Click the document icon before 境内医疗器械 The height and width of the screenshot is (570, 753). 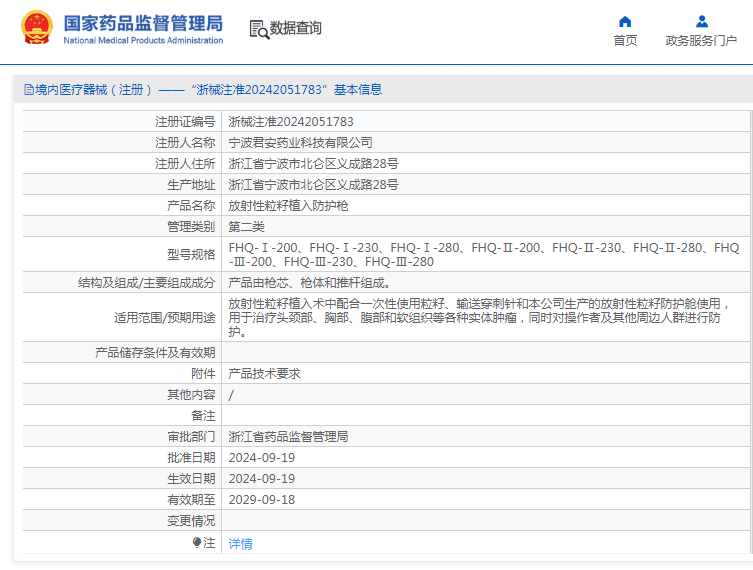(29, 90)
